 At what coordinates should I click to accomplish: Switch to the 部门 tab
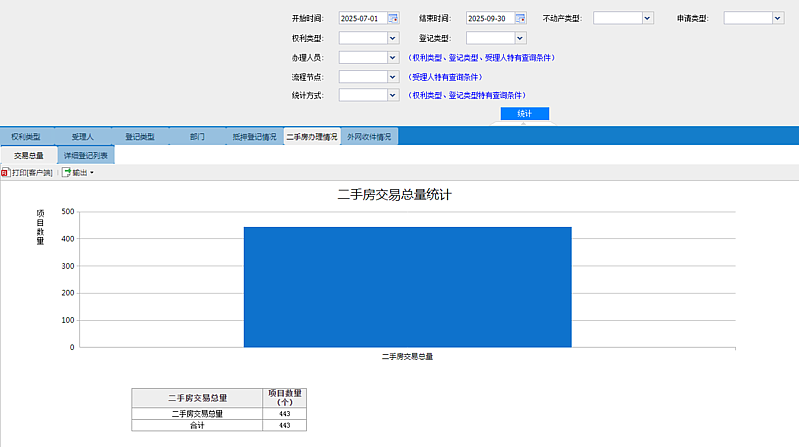click(197, 137)
